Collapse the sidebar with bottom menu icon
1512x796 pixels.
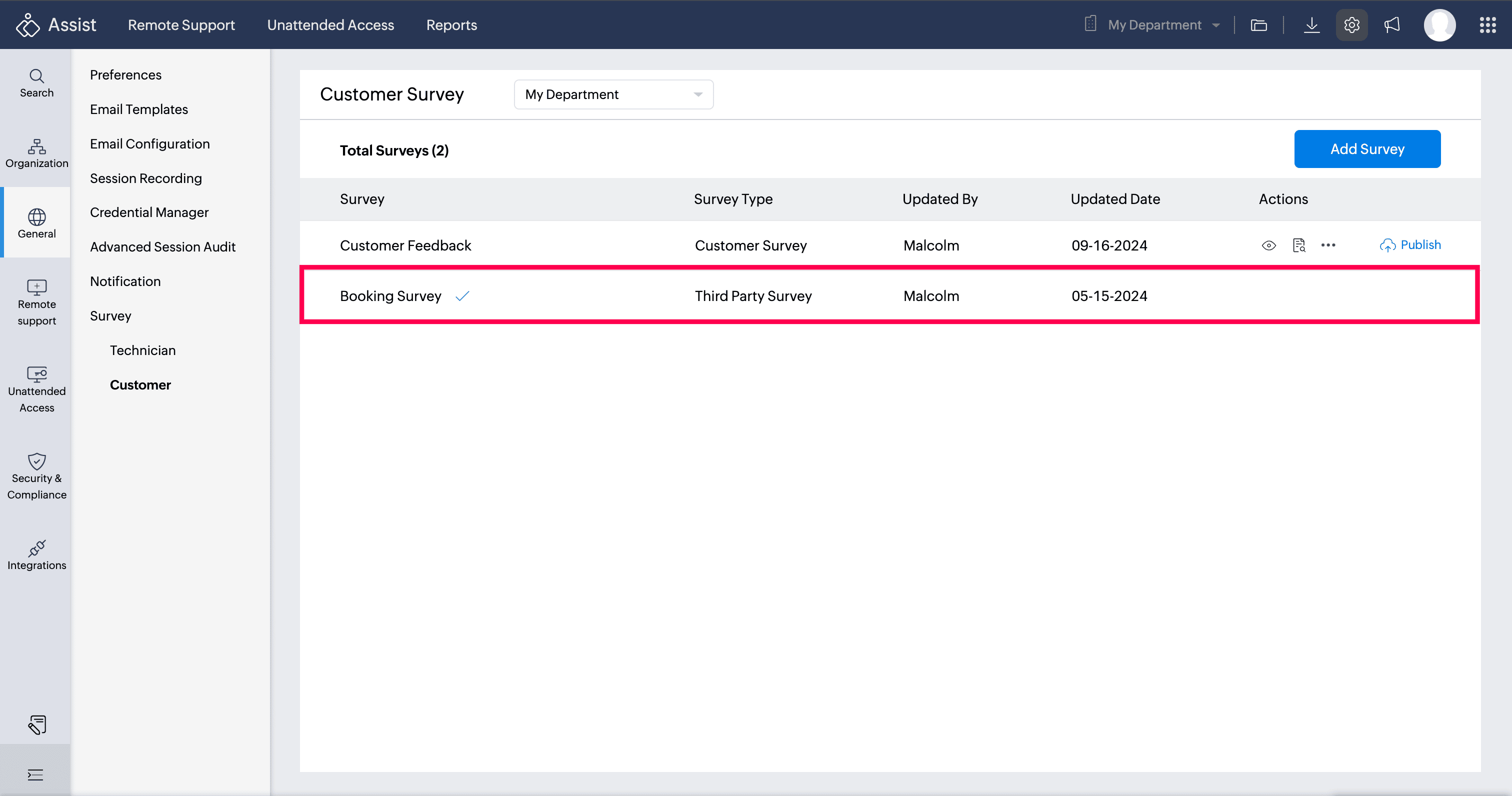pos(35,774)
